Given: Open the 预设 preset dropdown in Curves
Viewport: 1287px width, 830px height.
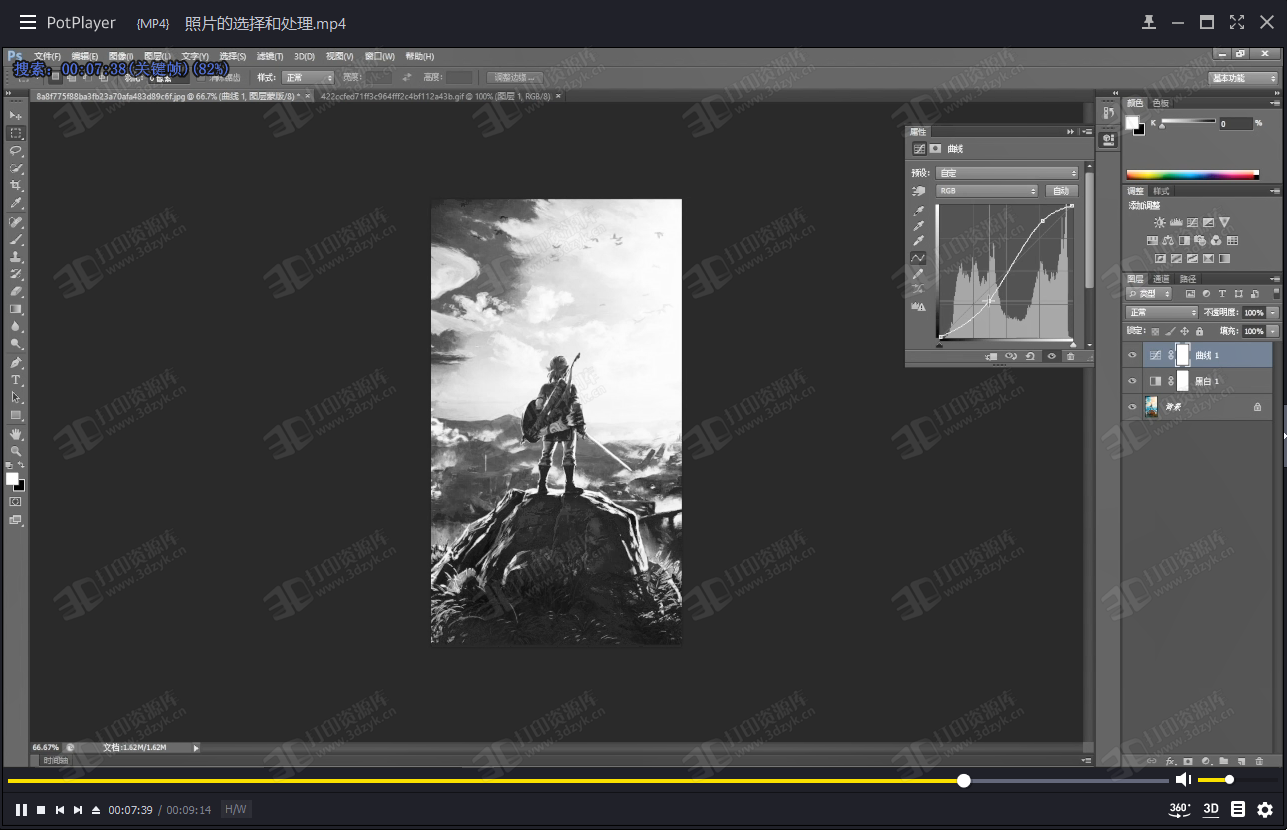Looking at the screenshot, I should point(1007,173).
